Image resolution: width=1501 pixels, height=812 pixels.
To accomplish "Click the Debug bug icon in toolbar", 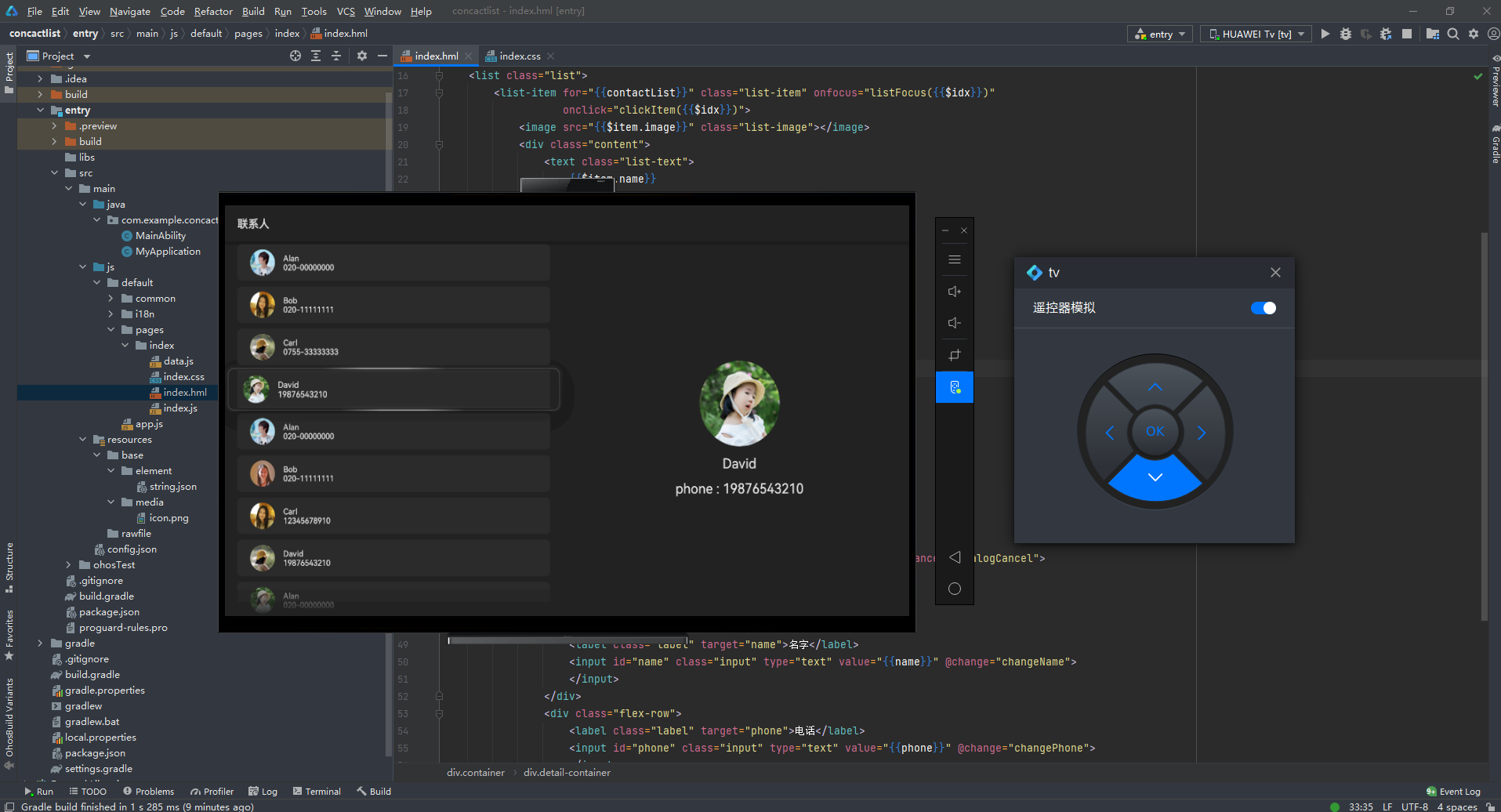I will [x=1345, y=34].
